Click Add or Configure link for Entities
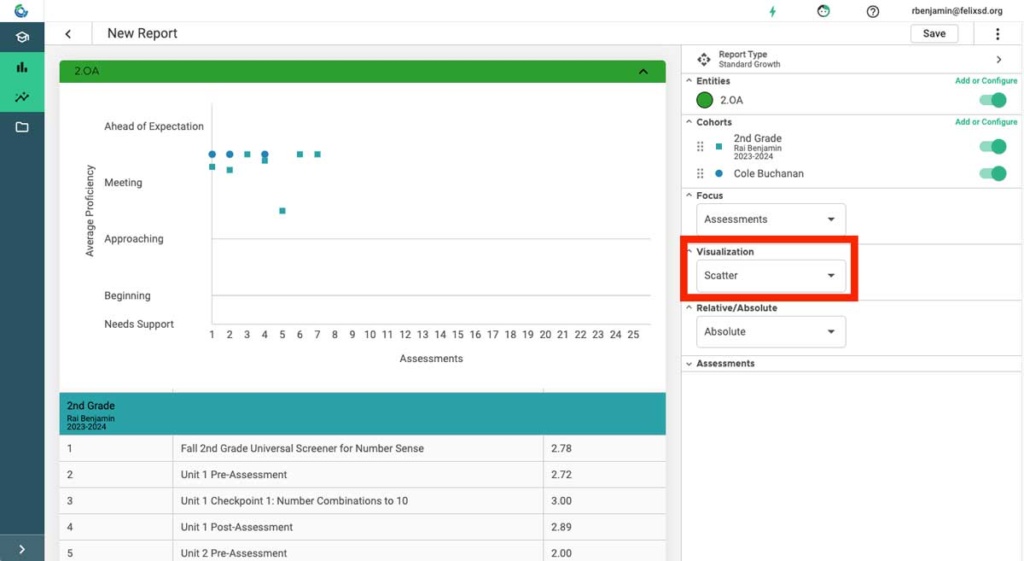Viewport: 1024px width, 561px height. tap(985, 81)
